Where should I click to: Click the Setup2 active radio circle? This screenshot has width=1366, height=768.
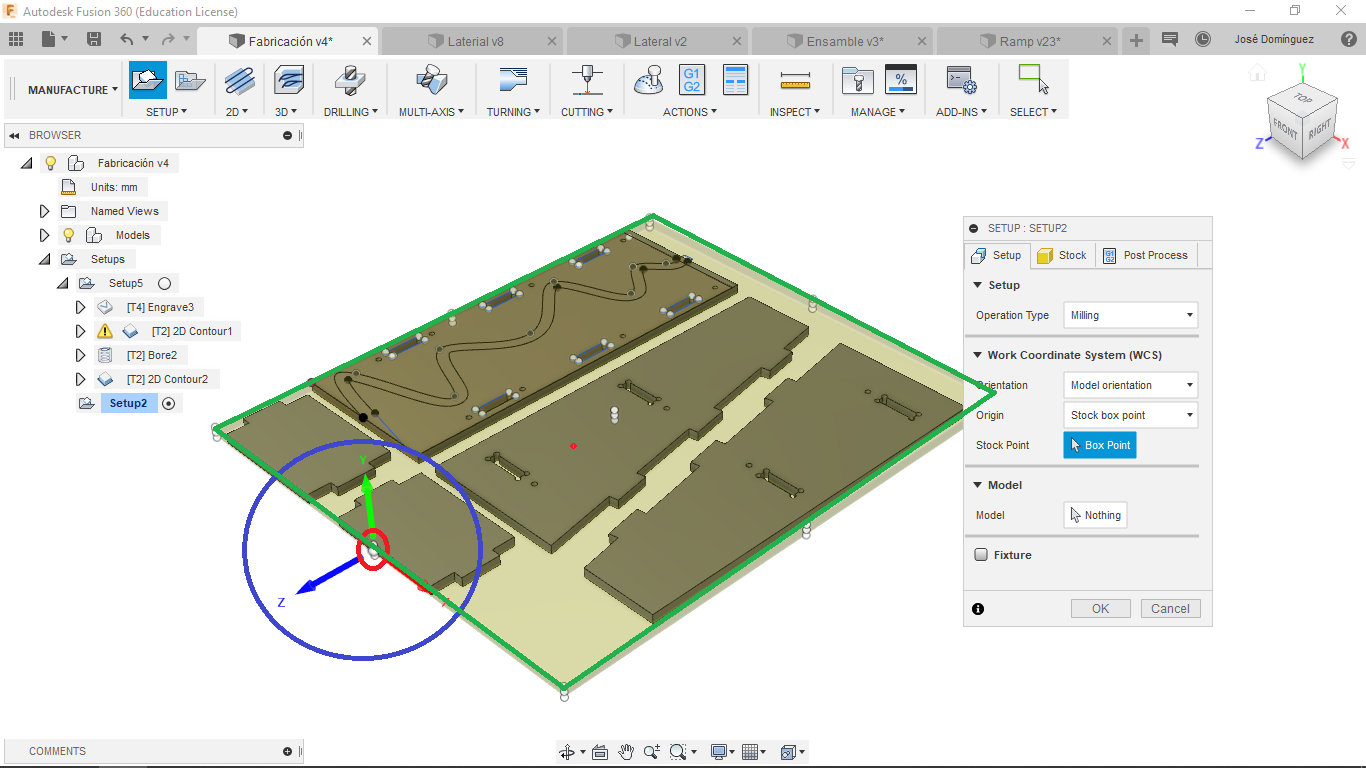168,403
